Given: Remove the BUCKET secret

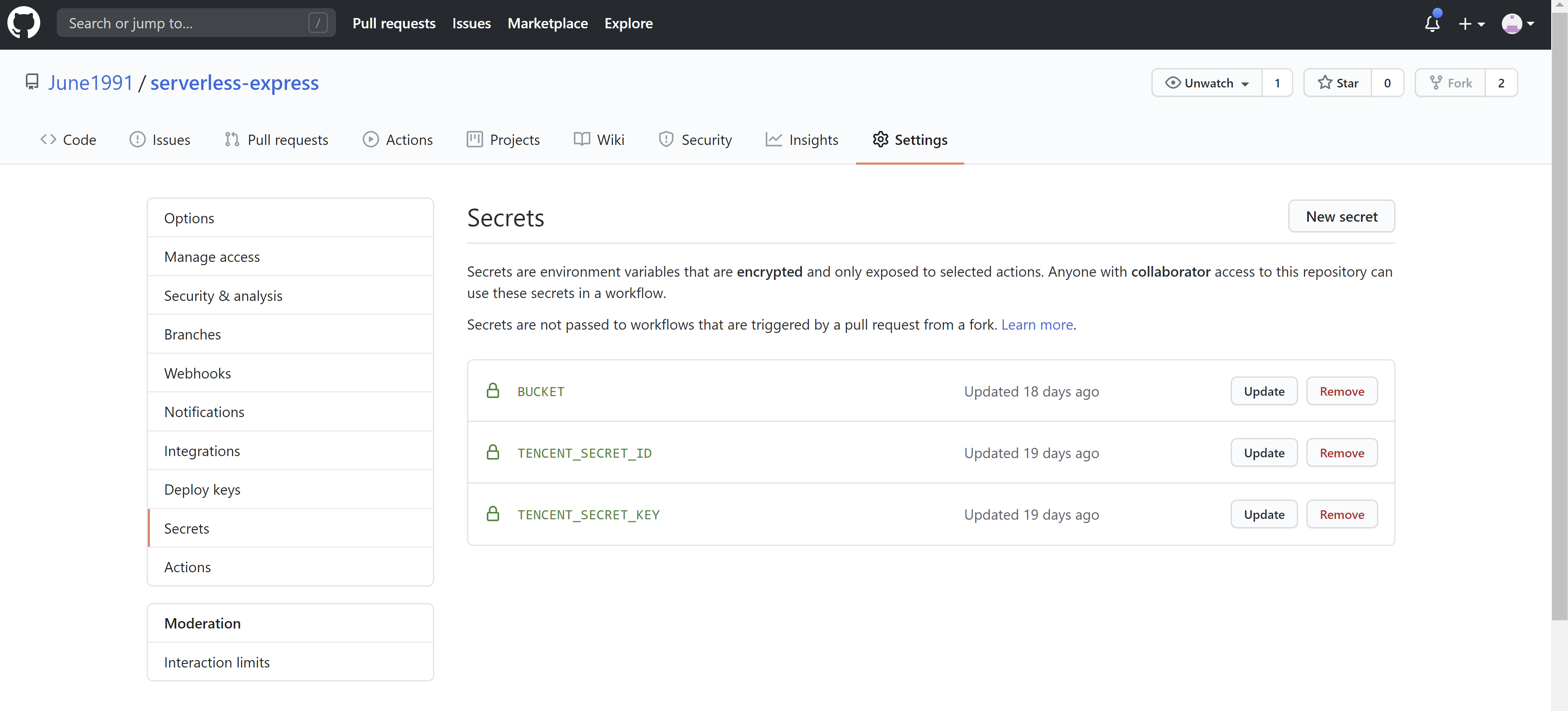Looking at the screenshot, I should 1342,390.
